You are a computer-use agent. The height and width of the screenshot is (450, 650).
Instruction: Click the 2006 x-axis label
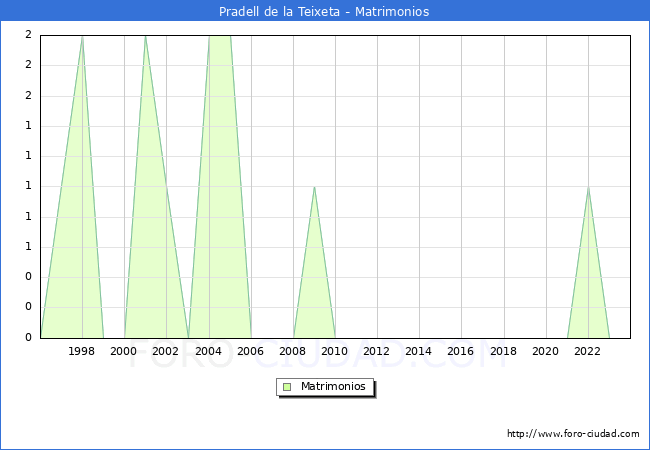(x=250, y=351)
